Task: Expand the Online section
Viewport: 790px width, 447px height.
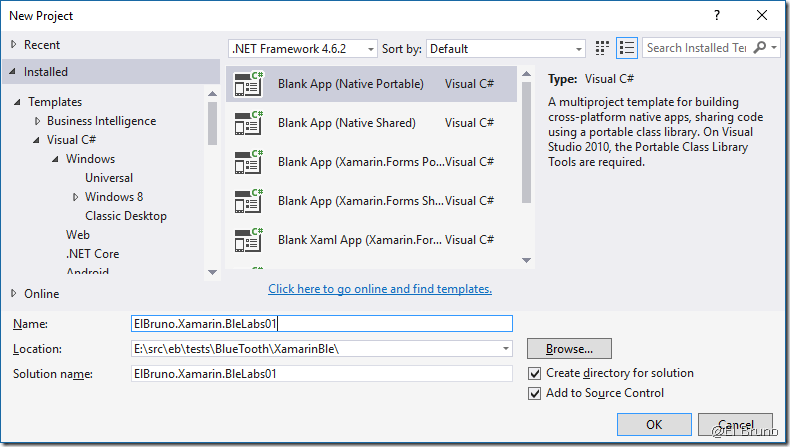Action: (x=13, y=294)
